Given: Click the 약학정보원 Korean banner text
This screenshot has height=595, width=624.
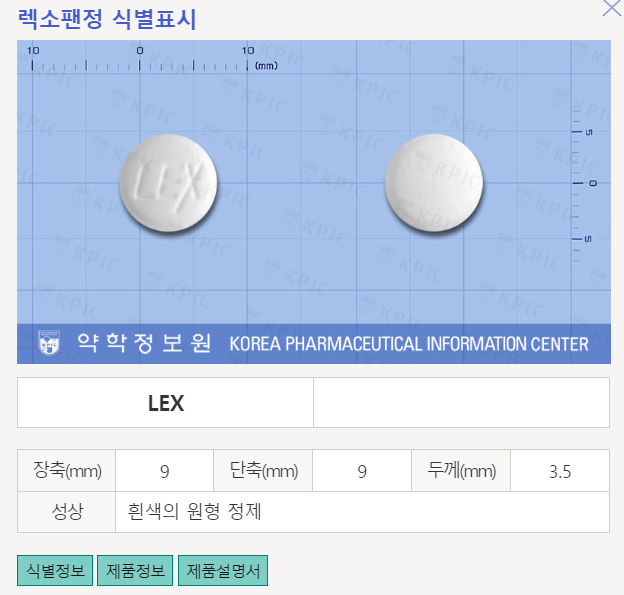Looking at the screenshot, I should [x=144, y=343].
